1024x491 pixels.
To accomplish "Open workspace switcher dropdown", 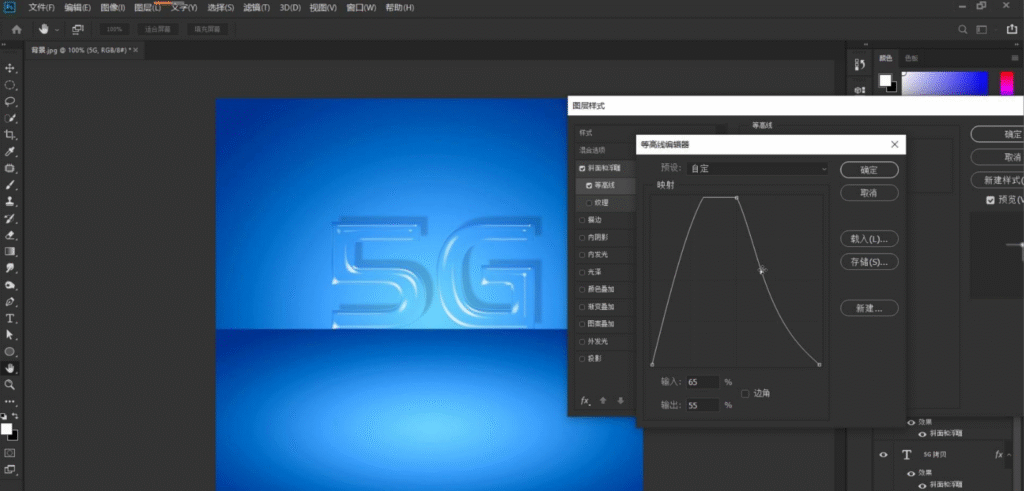I will pyautogui.click(x=984, y=29).
